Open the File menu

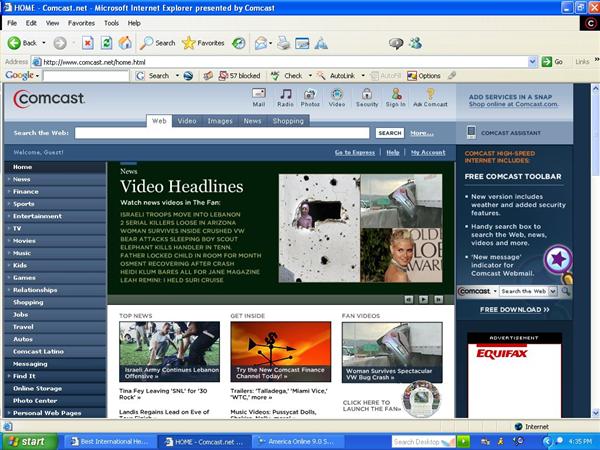[x=12, y=23]
